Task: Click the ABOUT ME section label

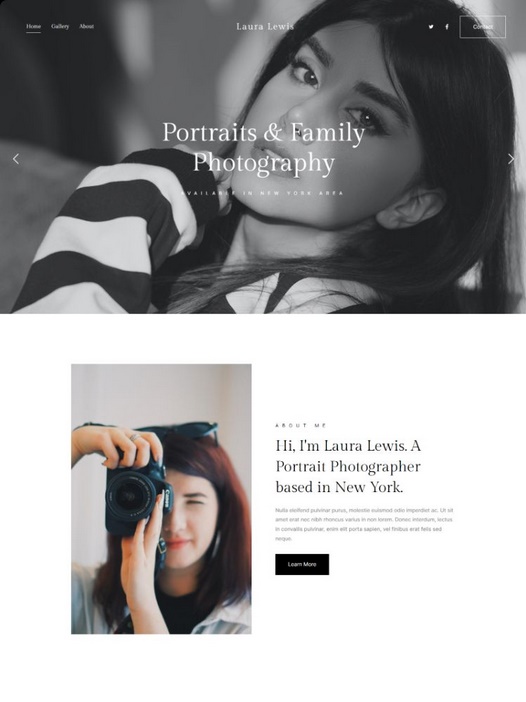Action: click(x=301, y=426)
